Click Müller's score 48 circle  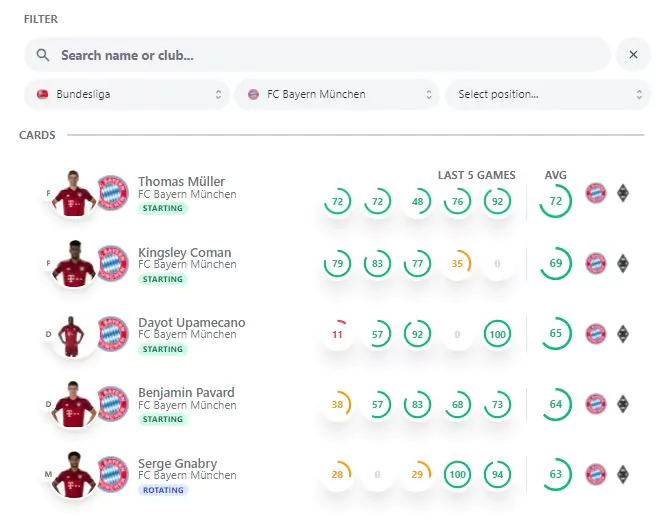coord(418,201)
